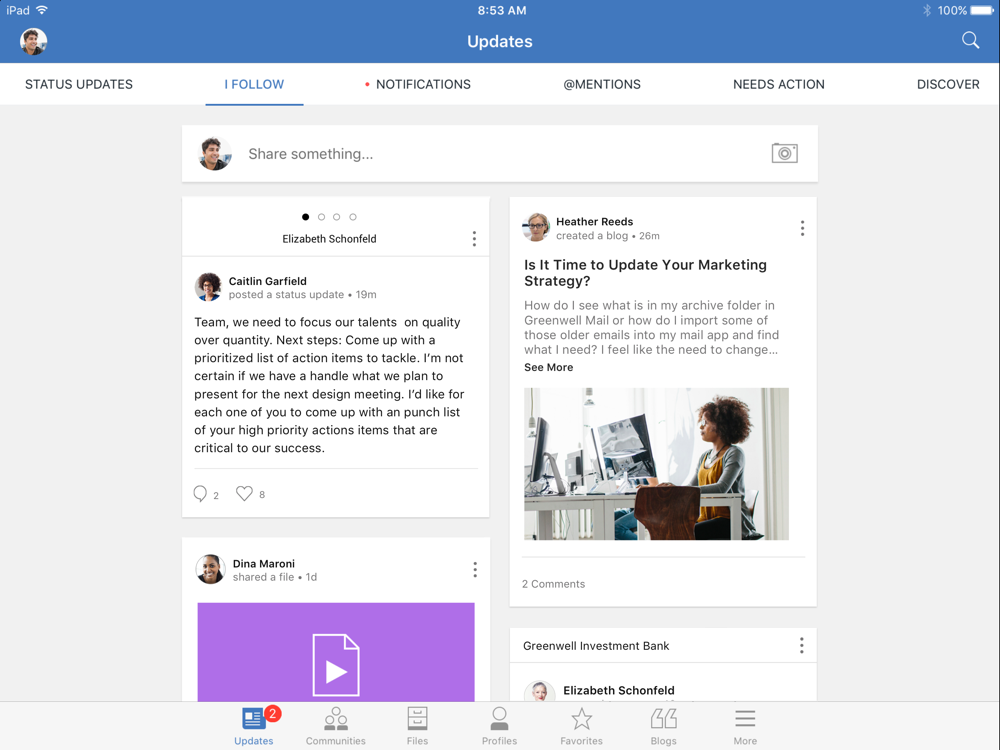Tap Bluetooth icon in status bar

[927, 10]
